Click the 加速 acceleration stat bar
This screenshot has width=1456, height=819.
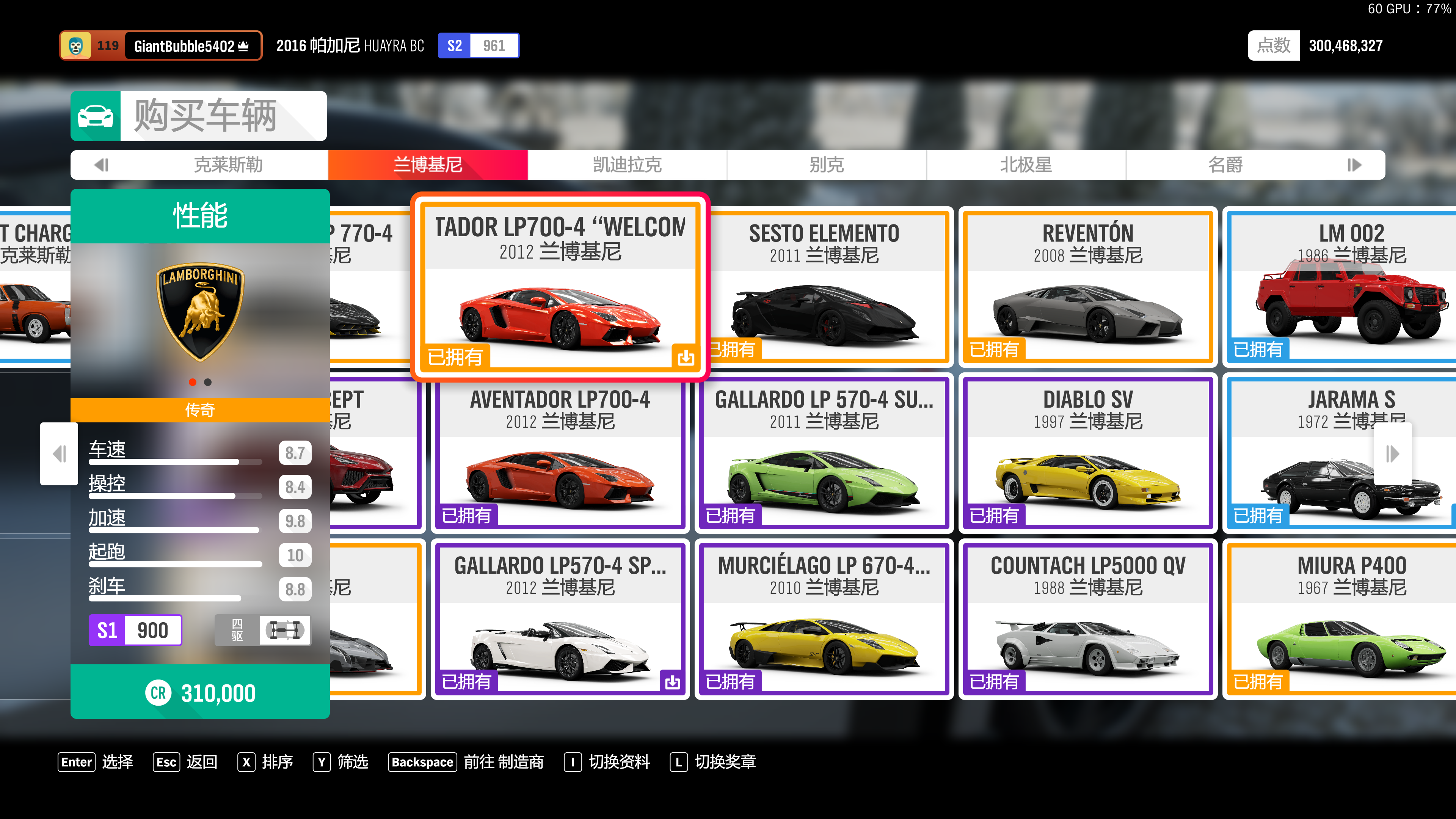click(175, 530)
